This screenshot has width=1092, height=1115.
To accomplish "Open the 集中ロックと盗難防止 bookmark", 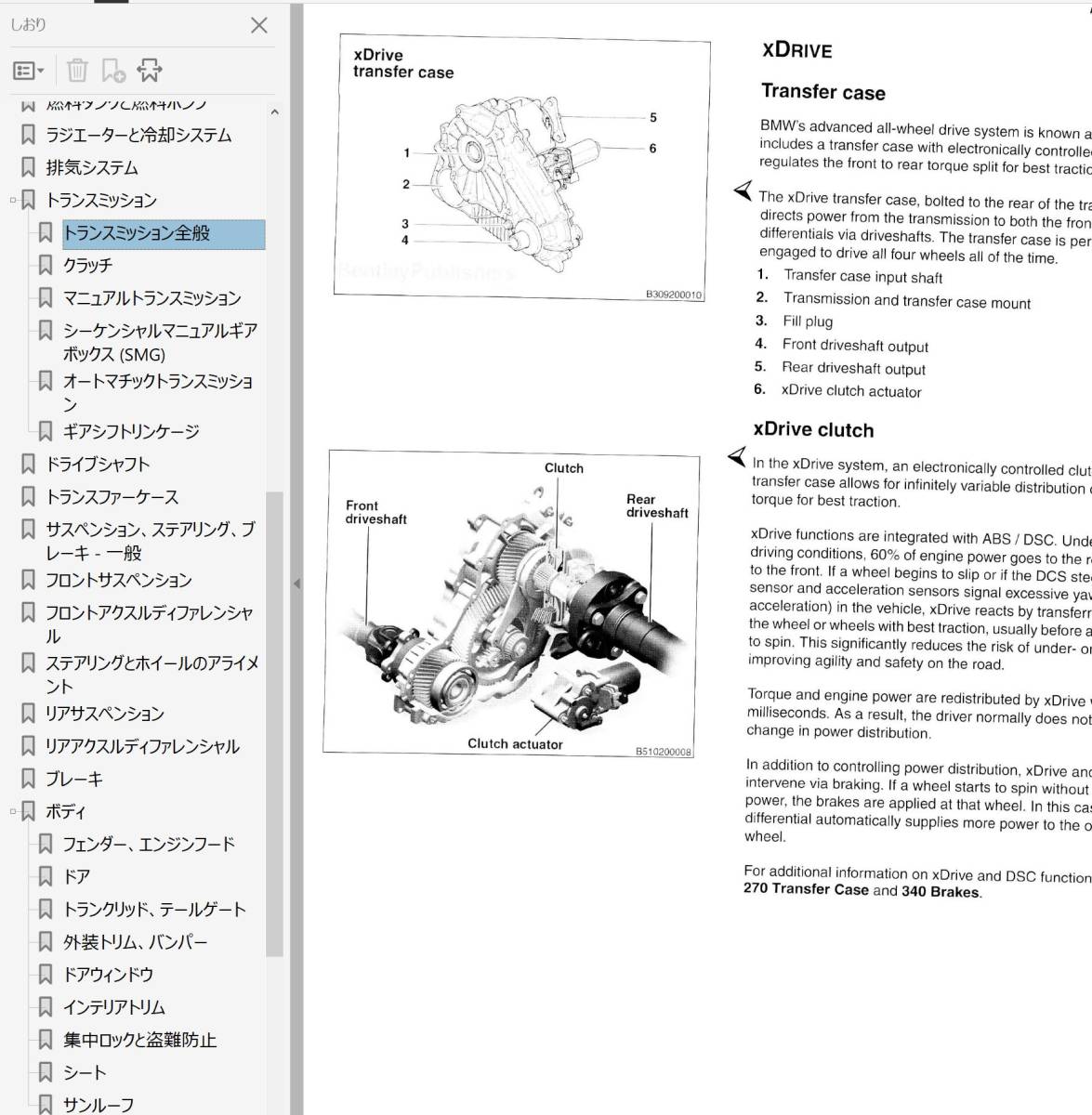I will (x=139, y=1040).
